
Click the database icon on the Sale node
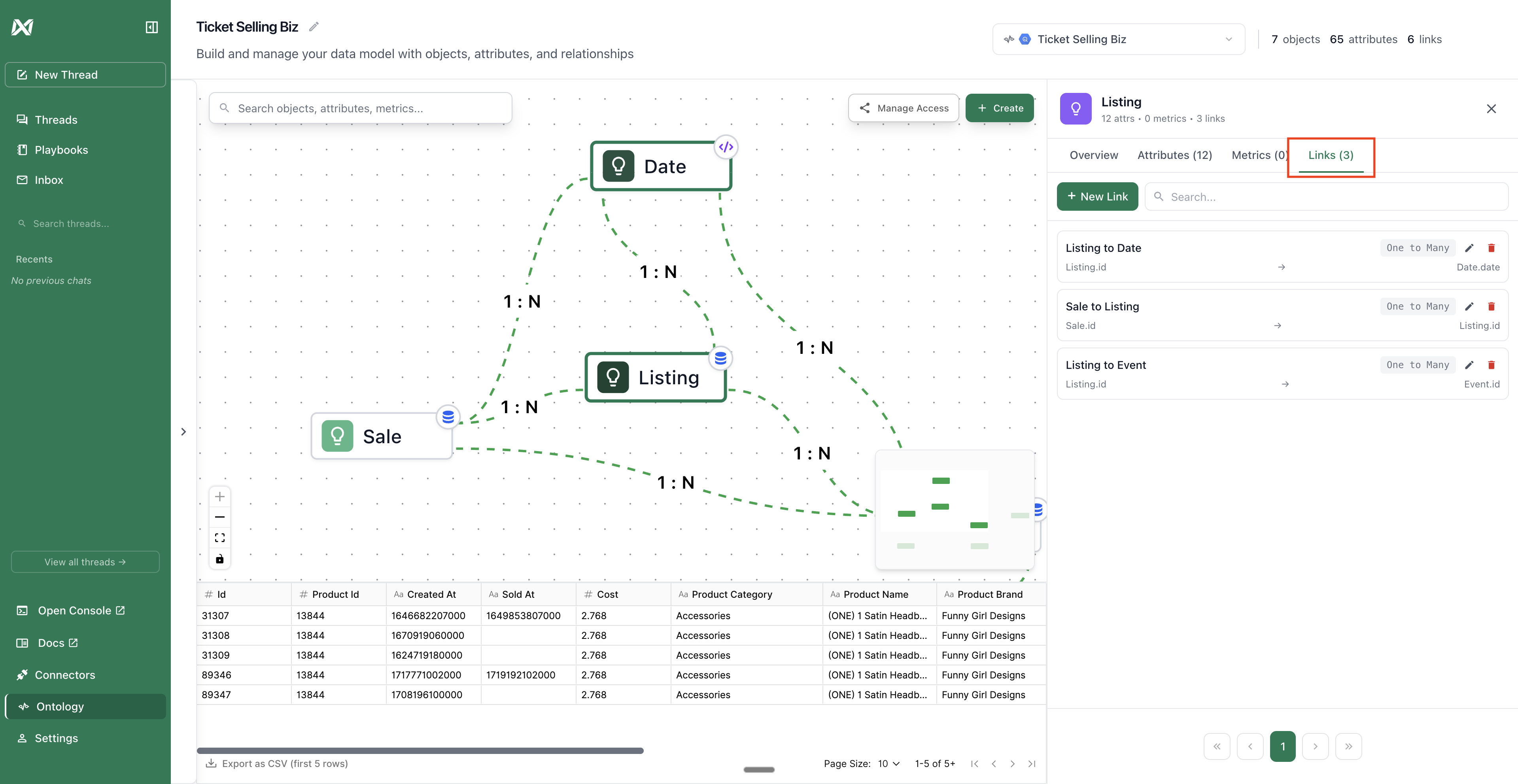tap(448, 417)
